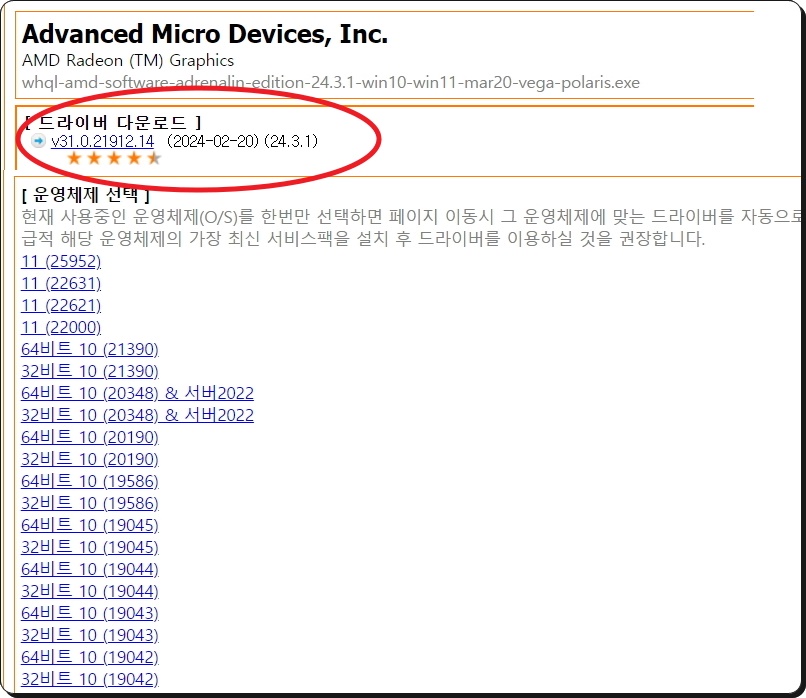Screen dimensions: 806x698
Task: Open 64비트 10 (20348) & 서버2022 link
Action: pos(137,394)
